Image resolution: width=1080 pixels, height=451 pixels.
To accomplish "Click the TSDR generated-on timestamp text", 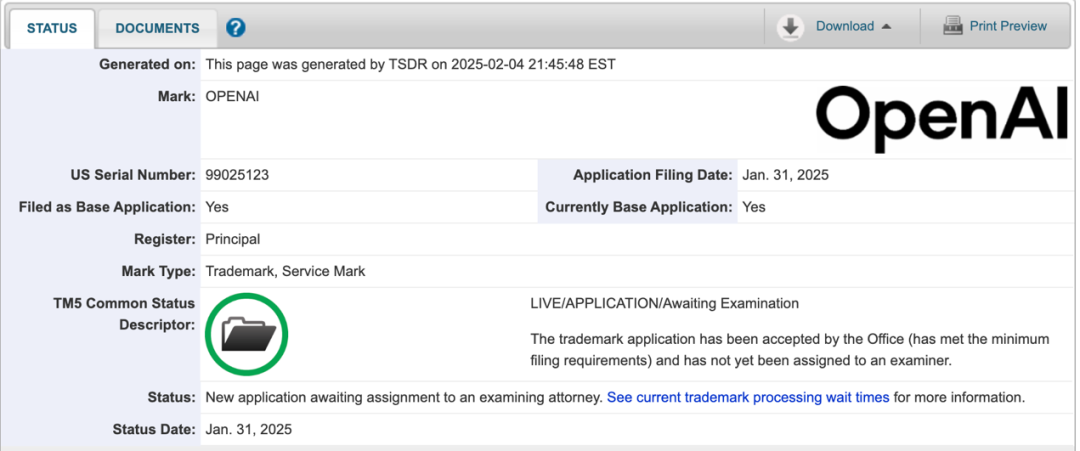I will pos(410,65).
